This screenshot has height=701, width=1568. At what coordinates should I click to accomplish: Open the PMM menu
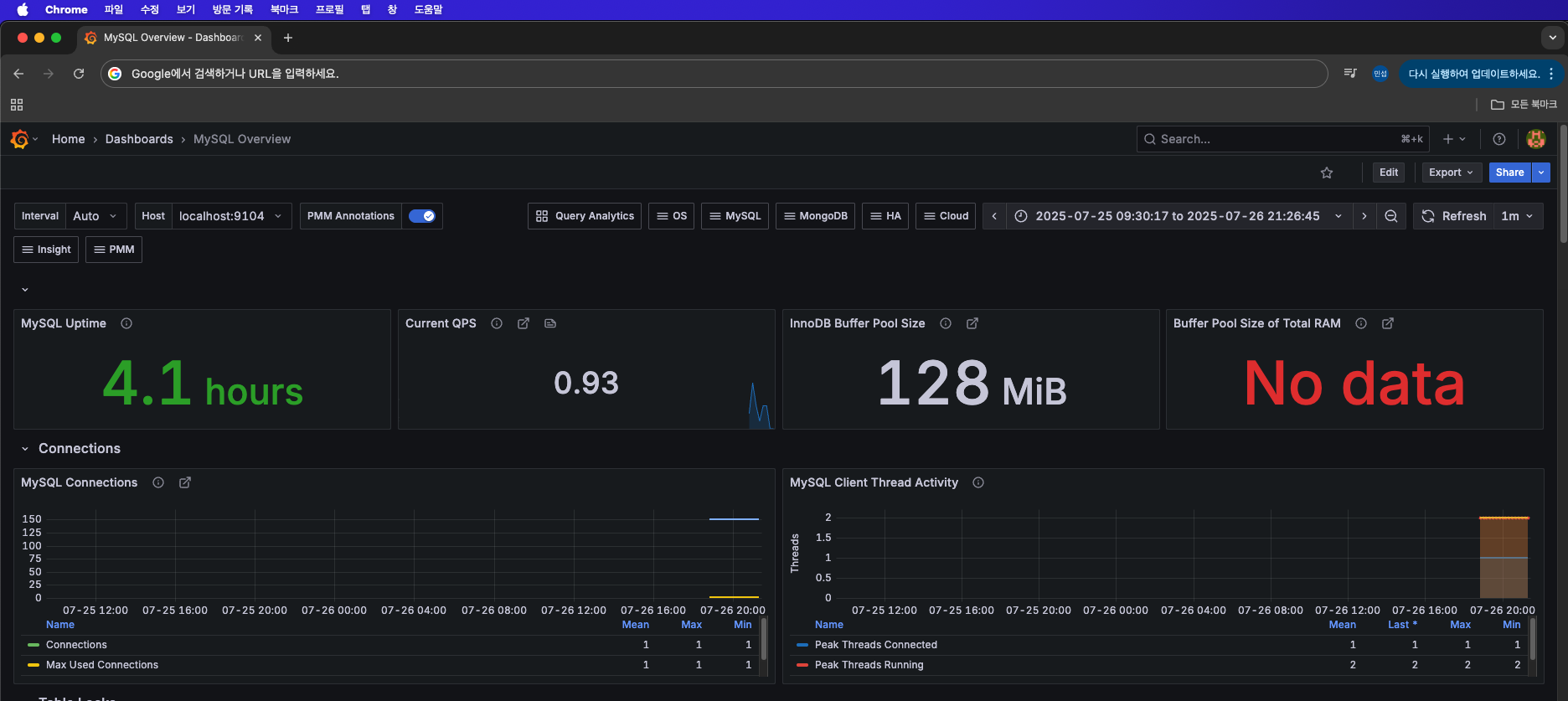click(x=114, y=250)
